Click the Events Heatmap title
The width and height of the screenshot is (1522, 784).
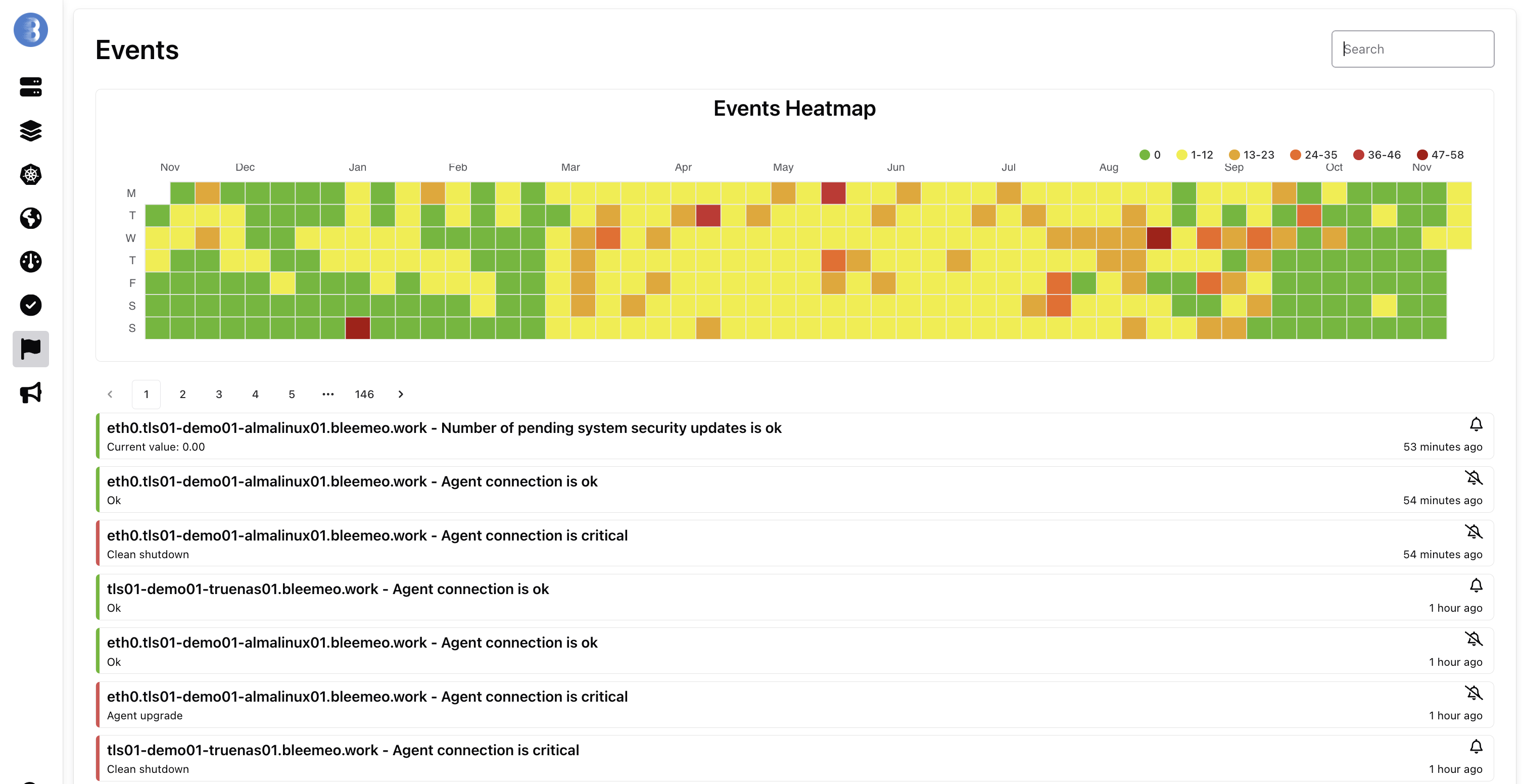coord(794,108)
